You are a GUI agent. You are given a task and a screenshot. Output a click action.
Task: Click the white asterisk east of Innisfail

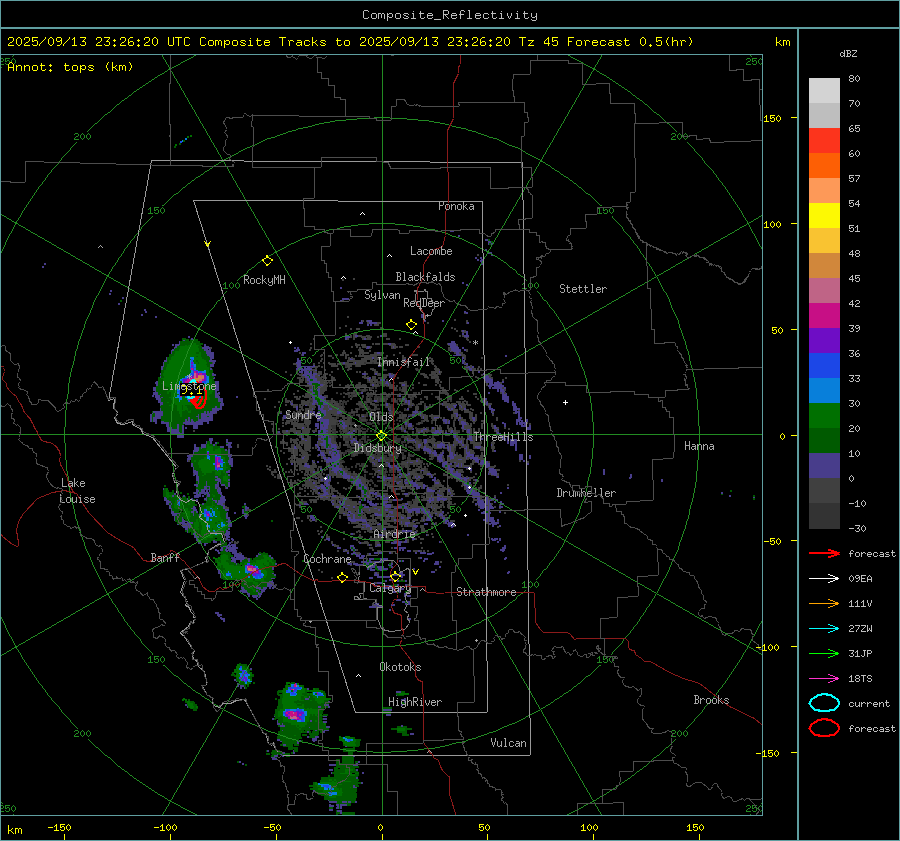(x=475, y=343)
